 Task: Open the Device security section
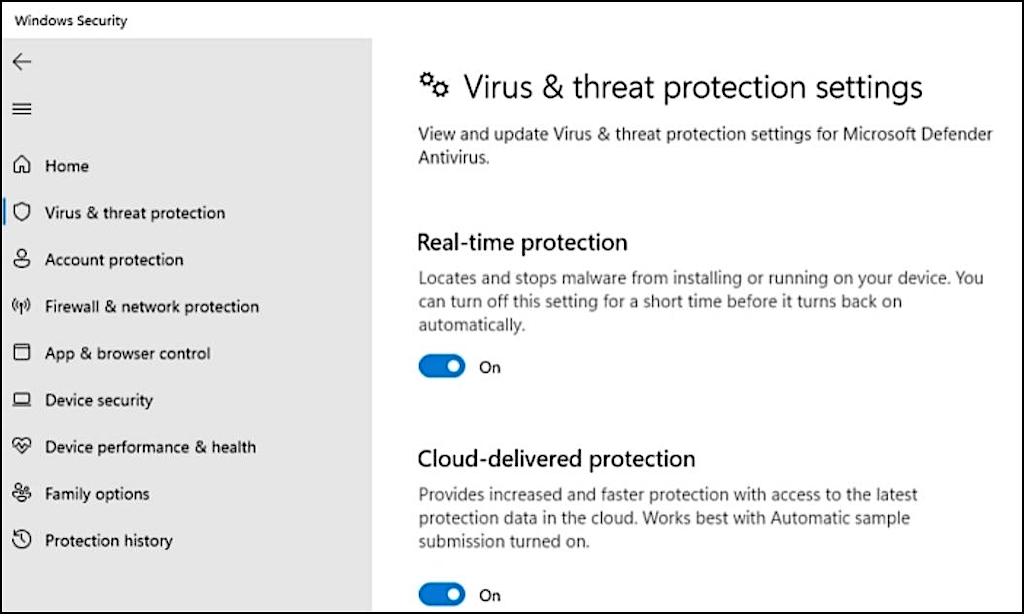98,400
